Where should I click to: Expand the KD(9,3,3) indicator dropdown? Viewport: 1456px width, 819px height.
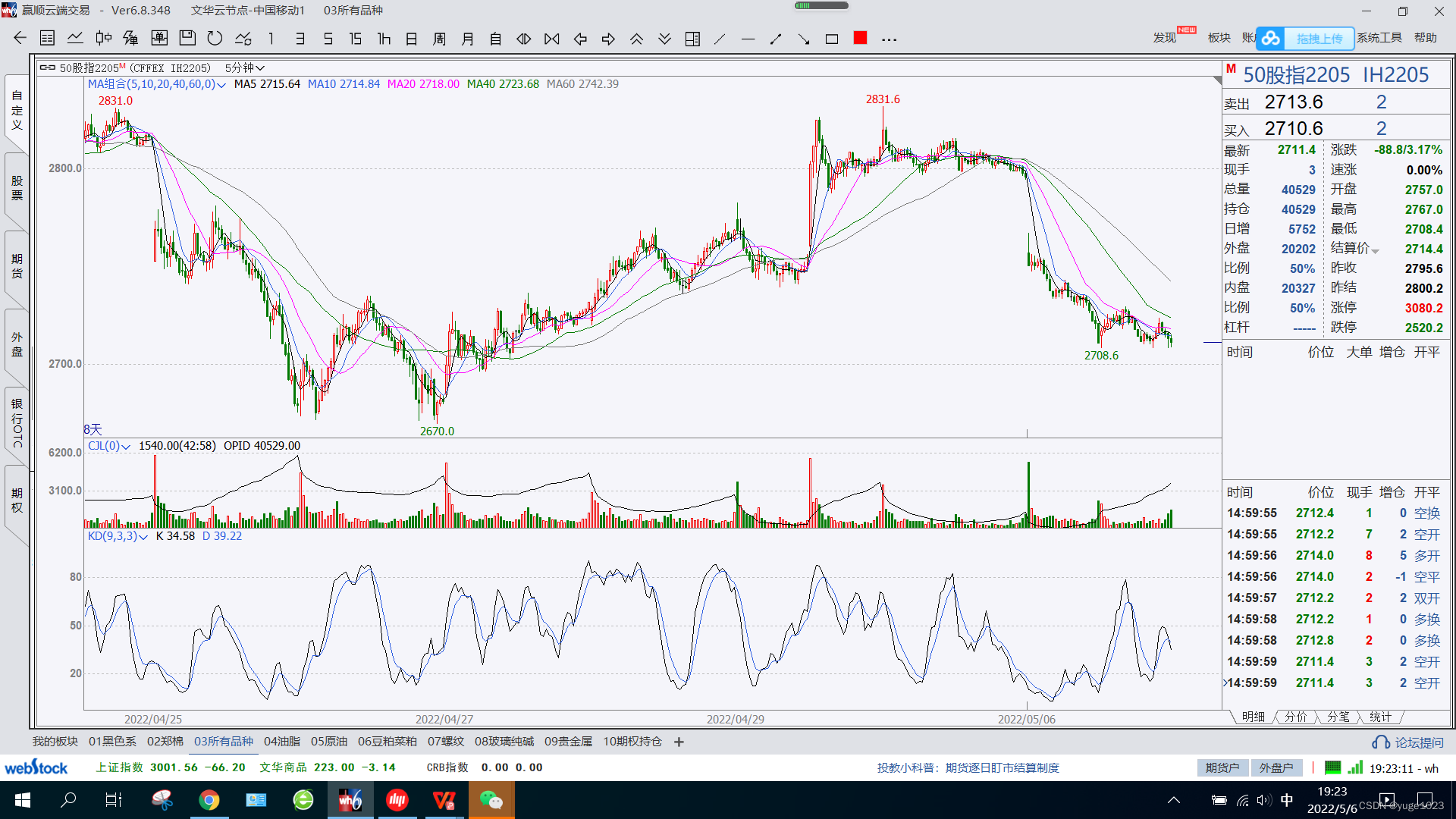coord(143,537)
